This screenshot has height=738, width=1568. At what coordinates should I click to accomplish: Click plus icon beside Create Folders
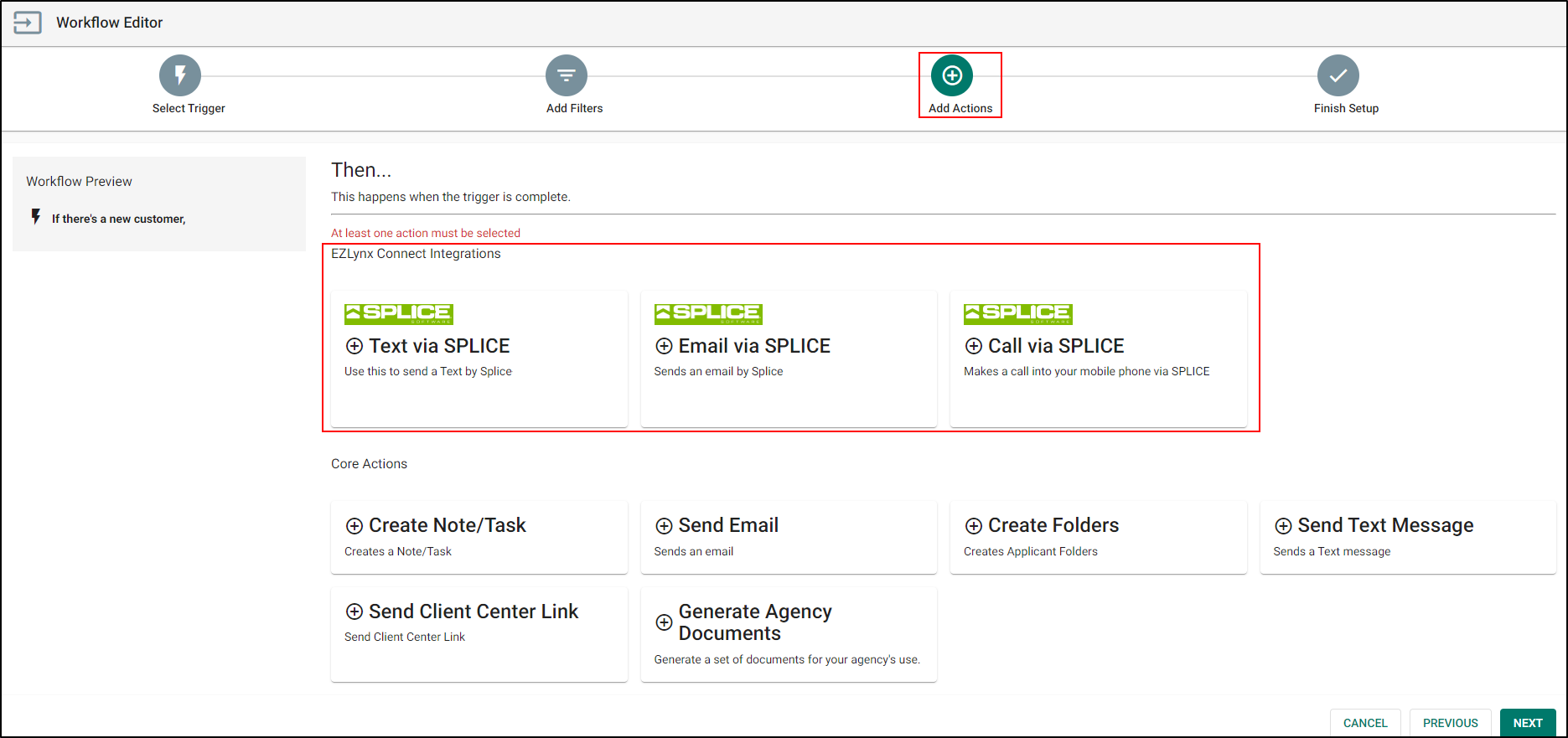pyautogui.click(x=974, y=526)
